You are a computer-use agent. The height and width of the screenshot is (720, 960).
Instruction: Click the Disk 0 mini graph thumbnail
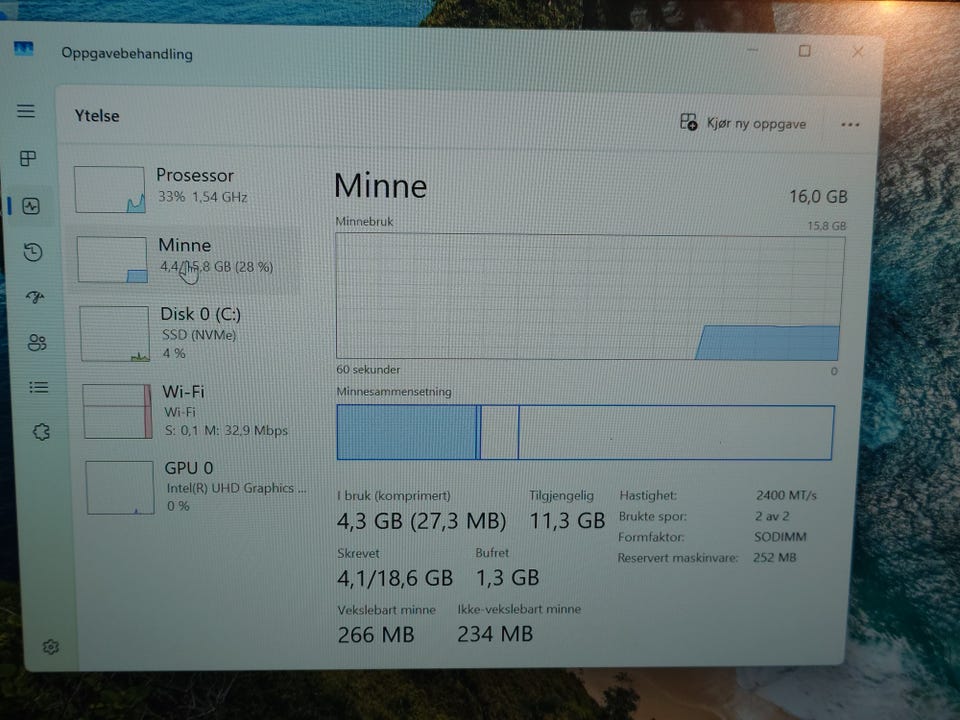(115, 334)
